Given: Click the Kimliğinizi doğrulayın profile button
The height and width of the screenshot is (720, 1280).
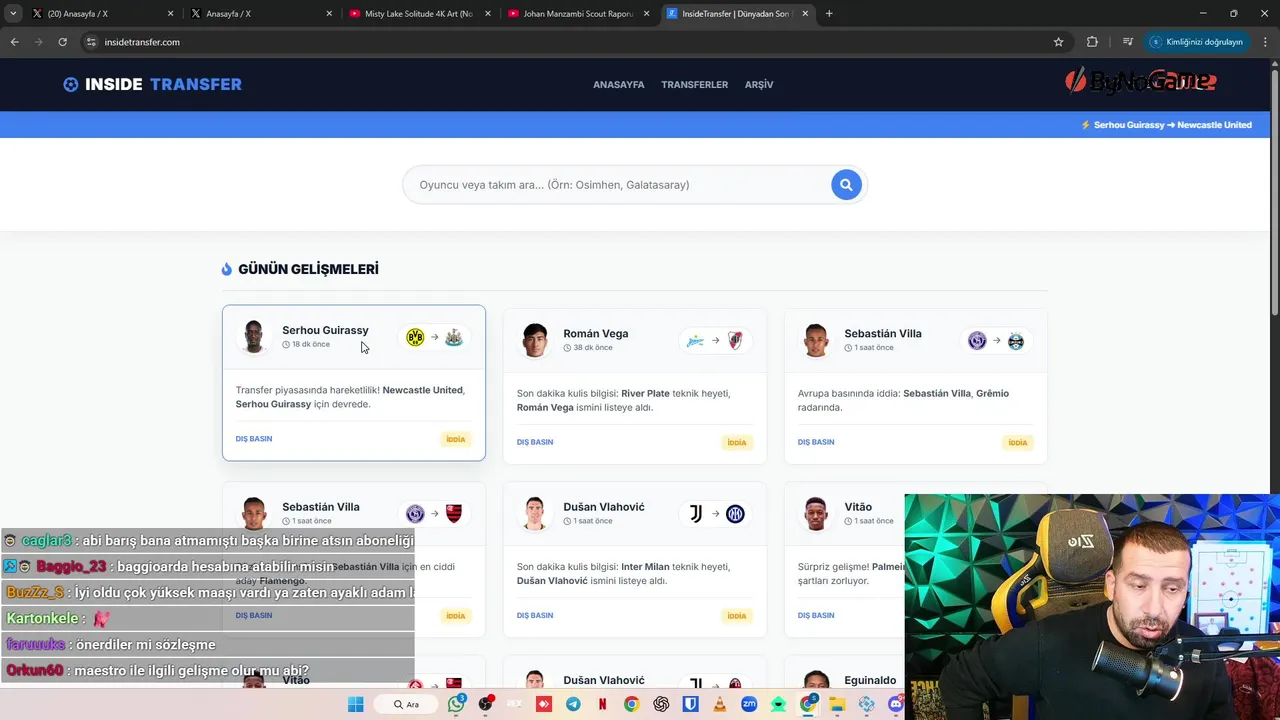Looking at the screenshot, I should [1196, 42].
